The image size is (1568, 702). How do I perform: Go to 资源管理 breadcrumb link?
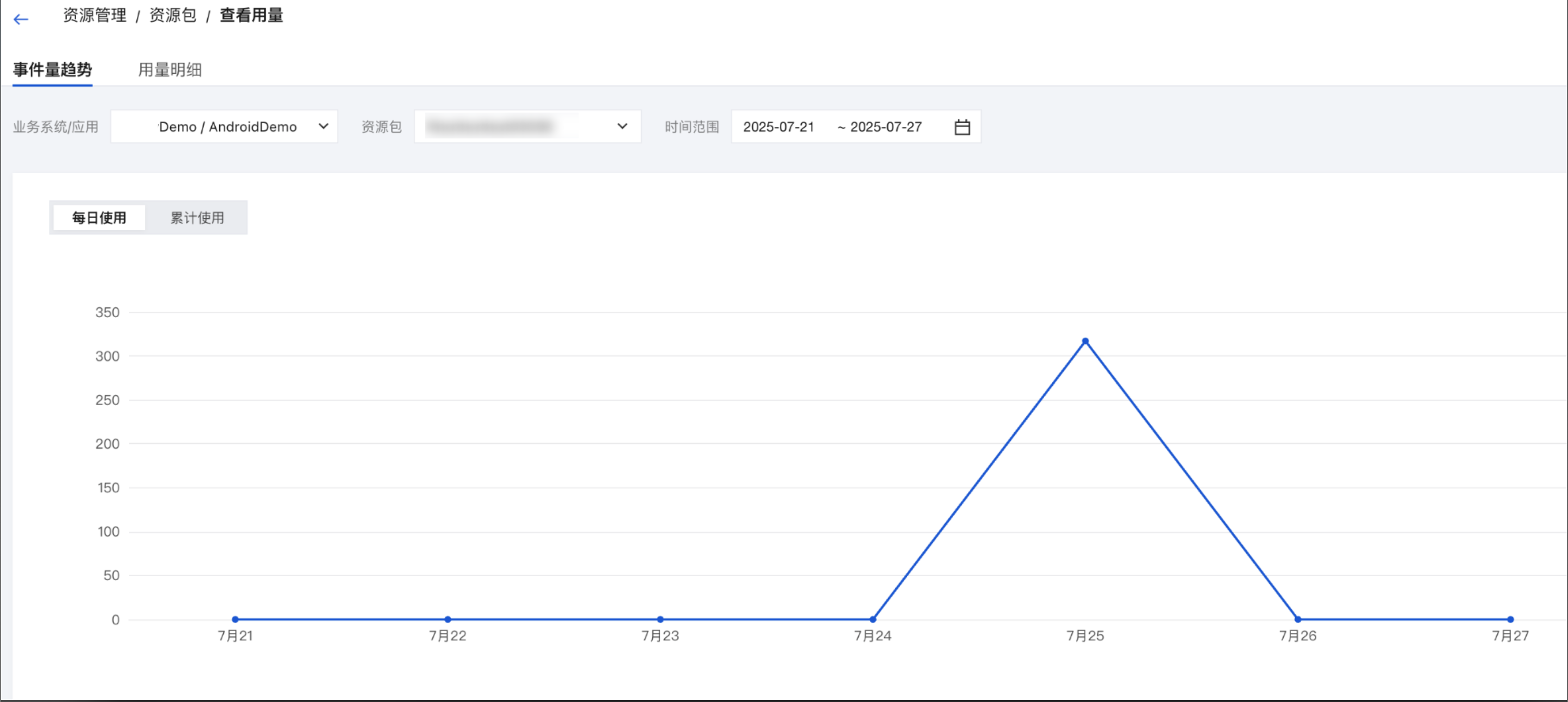[94, 15]
